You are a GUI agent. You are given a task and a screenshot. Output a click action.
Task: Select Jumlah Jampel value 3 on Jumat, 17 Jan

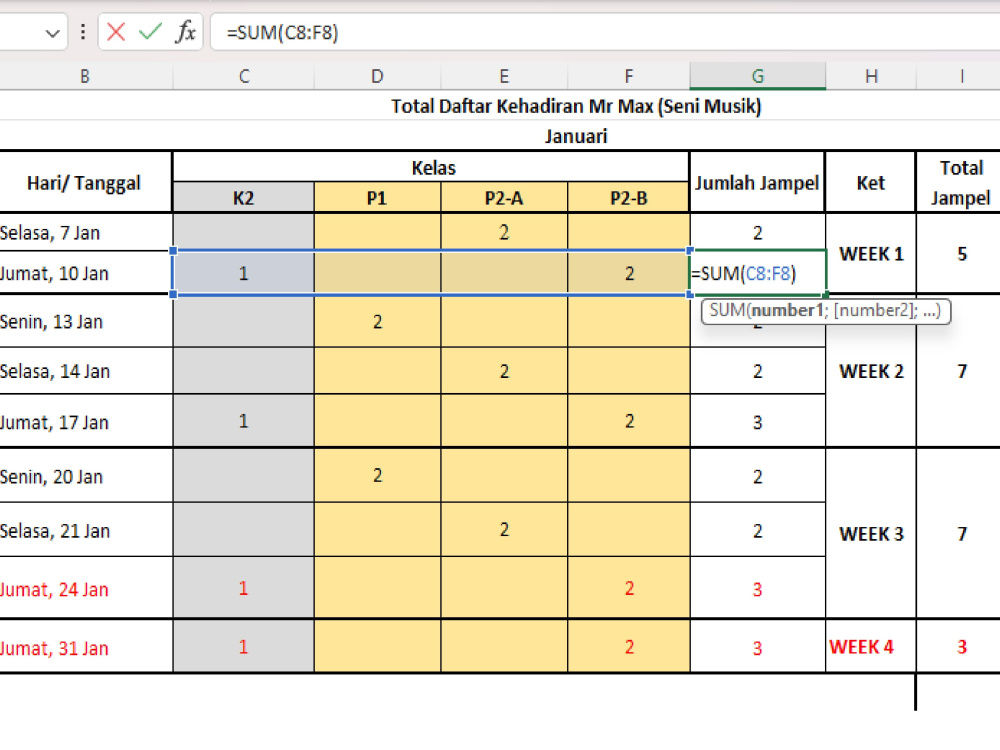(x=758, y=422)
